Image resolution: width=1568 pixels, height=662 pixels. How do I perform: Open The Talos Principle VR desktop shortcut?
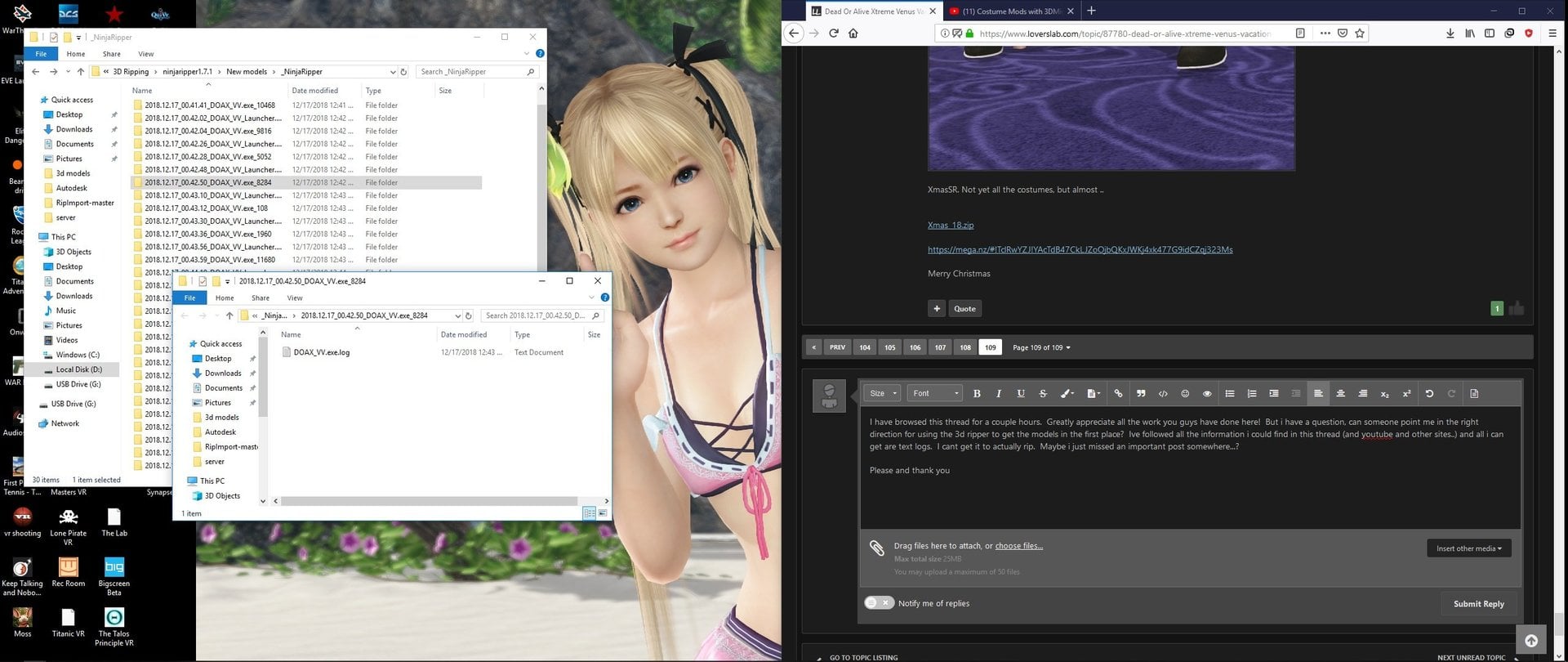pos(114,626)
